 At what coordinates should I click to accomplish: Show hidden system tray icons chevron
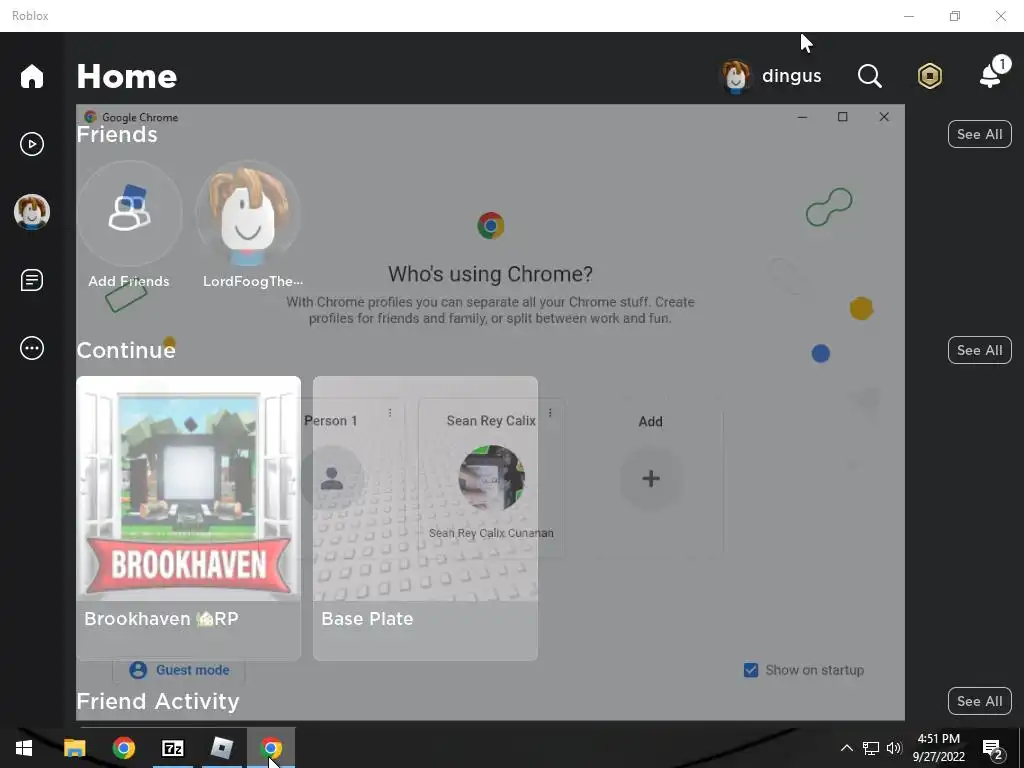(846, 748)
